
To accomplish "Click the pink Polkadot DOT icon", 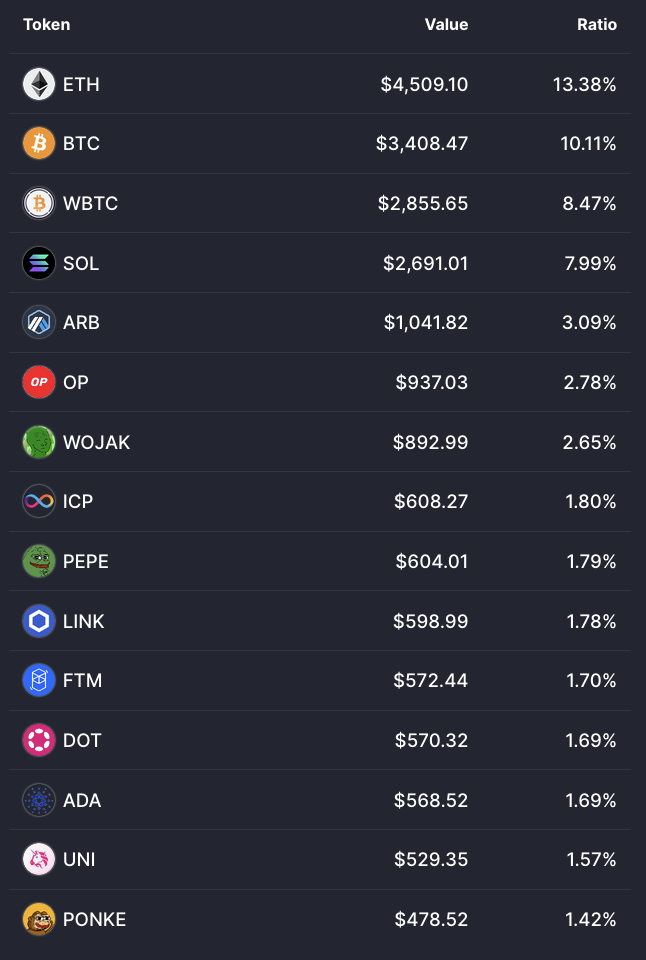I will 39,740.
